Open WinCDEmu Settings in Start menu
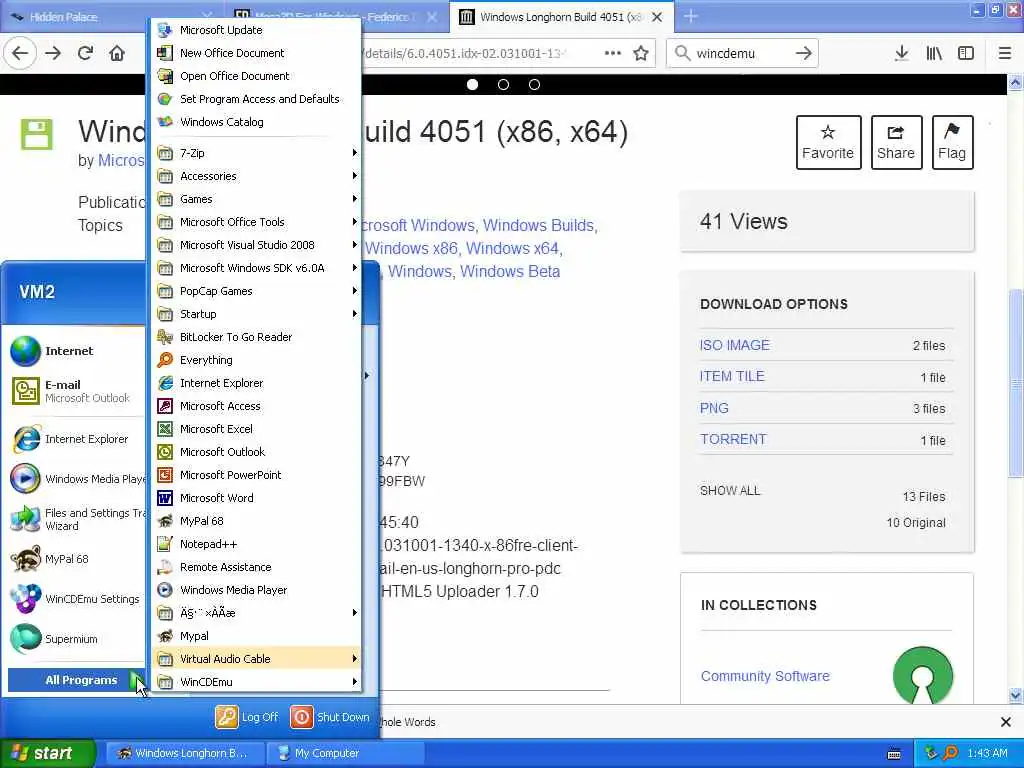 [x=76, y=599]
